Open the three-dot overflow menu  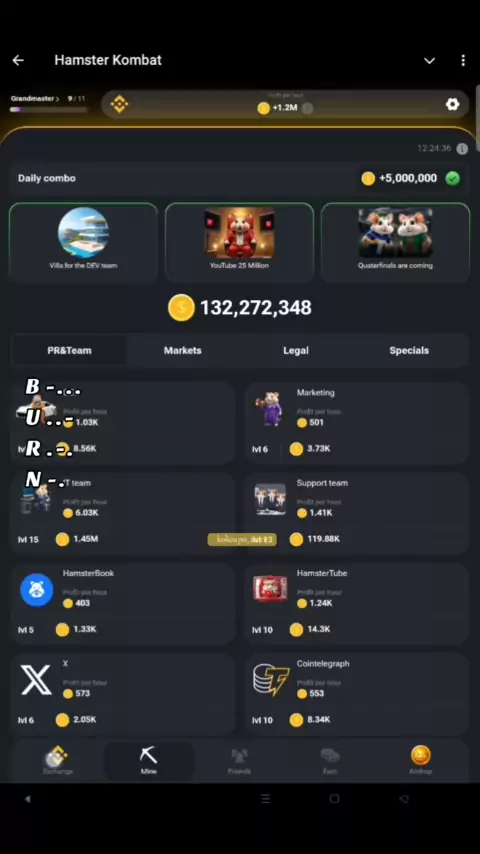coord(463,60)
